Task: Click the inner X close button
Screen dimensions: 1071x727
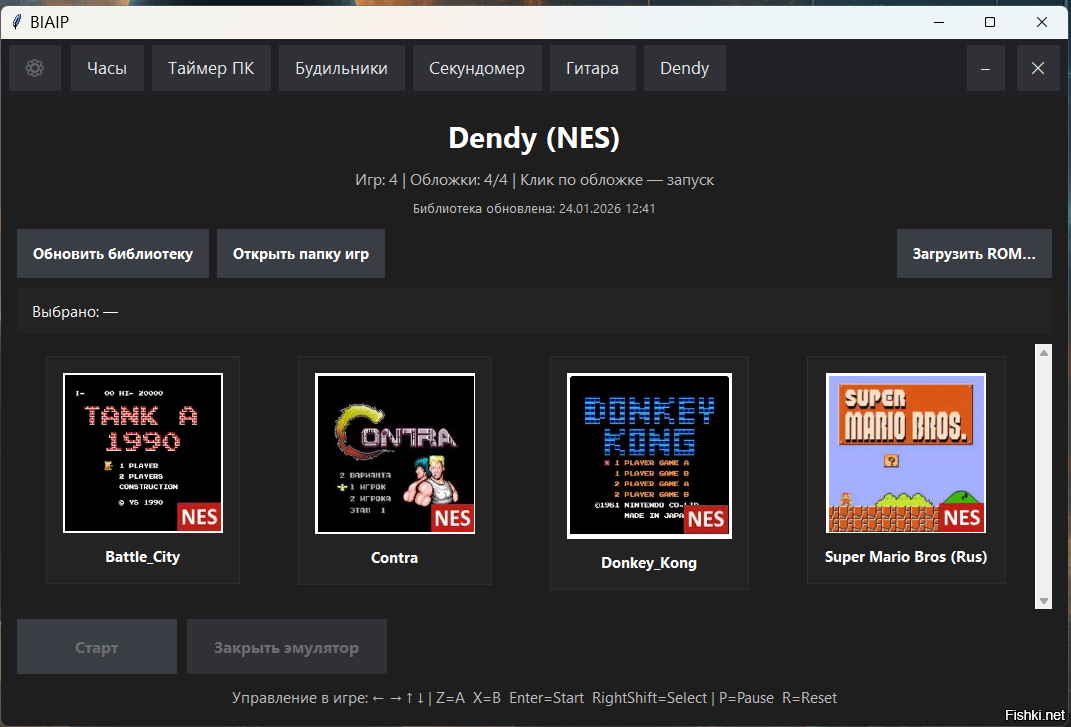Action: point(1038,68)
